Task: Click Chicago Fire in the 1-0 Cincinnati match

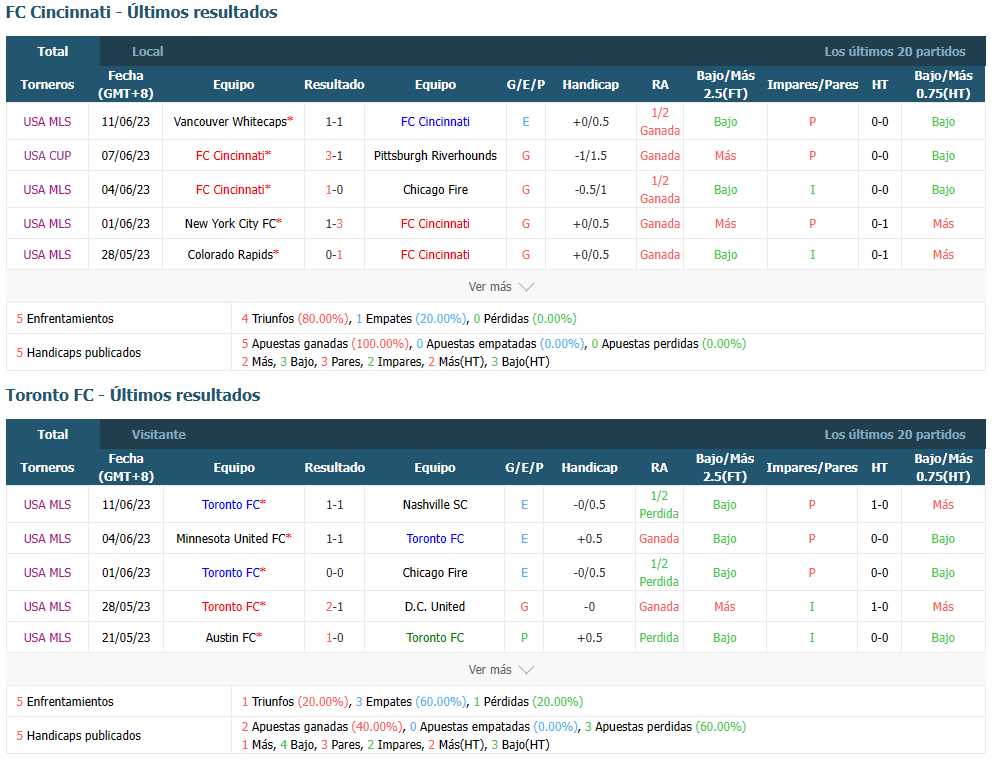Action: click(435, 190)
